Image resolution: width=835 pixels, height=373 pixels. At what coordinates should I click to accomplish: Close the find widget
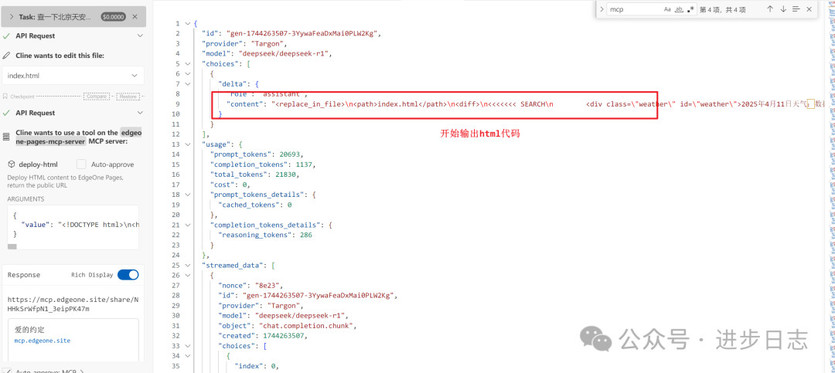pyautogui.click(x=809, y=9)
